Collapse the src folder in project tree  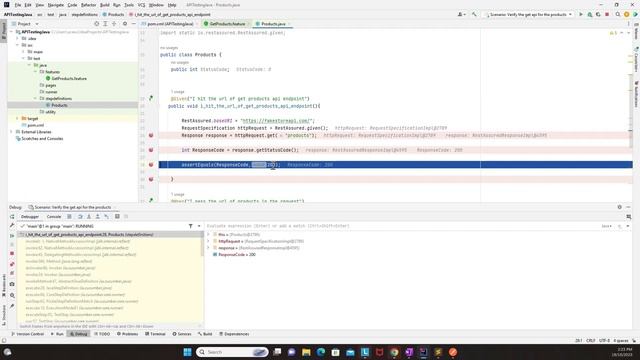[x=18, y=45]
